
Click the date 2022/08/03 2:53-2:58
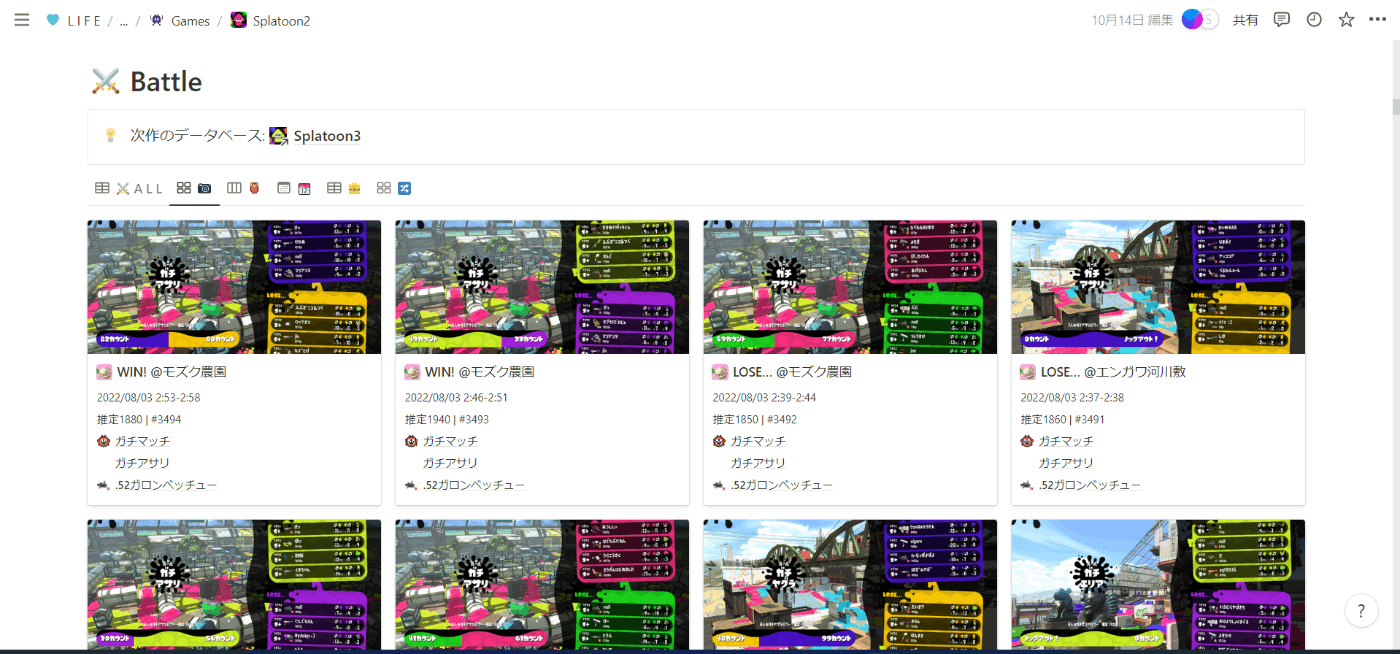point(148,397)
